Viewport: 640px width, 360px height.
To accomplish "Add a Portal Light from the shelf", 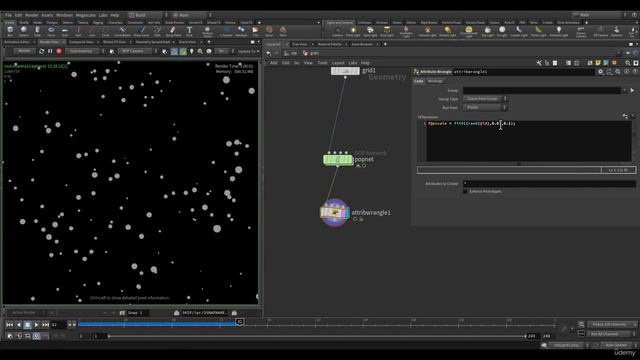I will (x=538, y=31).
